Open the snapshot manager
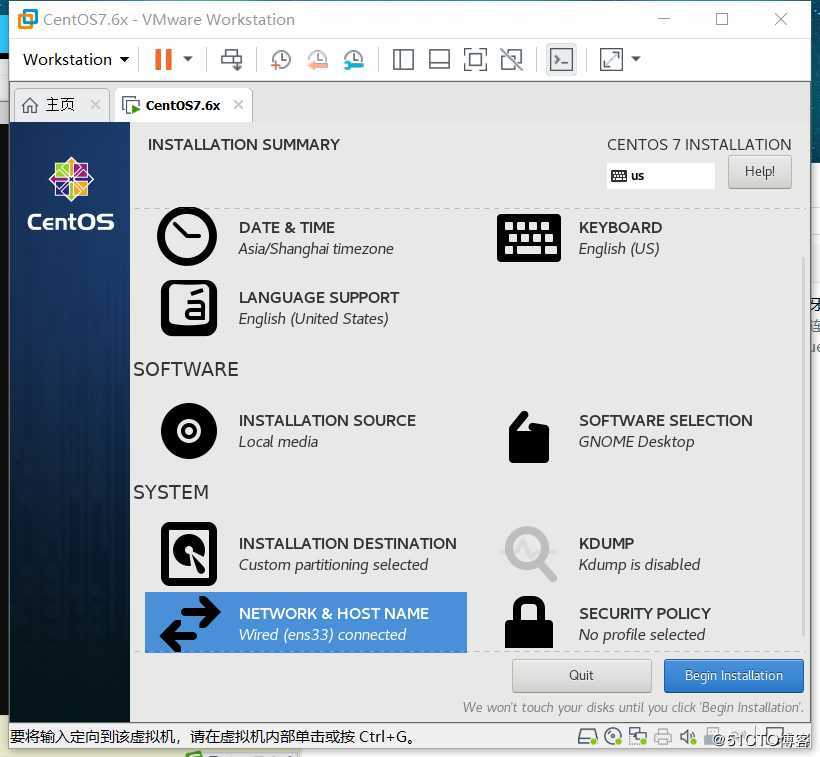820x757 pixels. point(354,59)
